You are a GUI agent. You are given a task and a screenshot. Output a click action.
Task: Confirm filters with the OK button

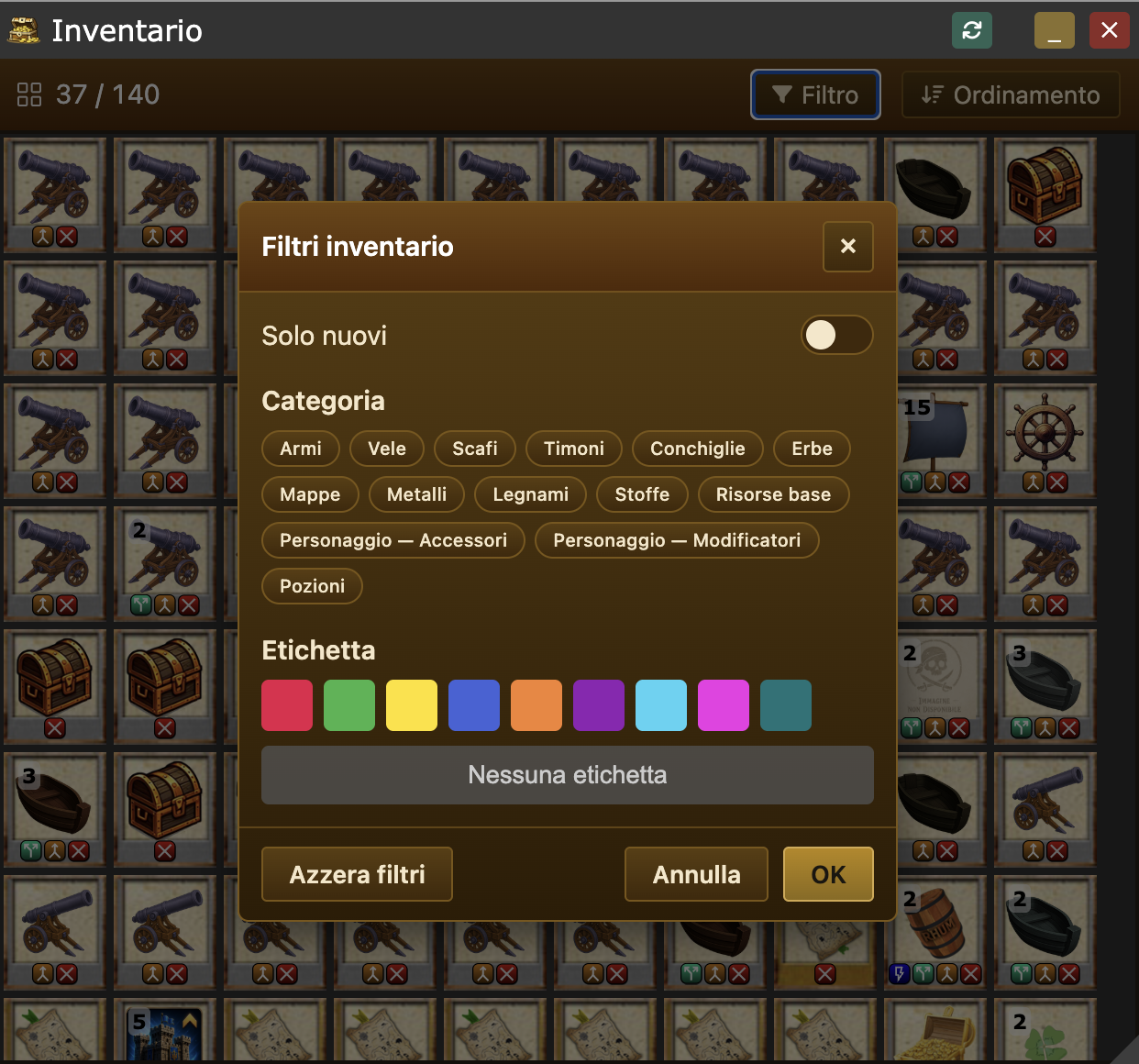pos(828,874)
